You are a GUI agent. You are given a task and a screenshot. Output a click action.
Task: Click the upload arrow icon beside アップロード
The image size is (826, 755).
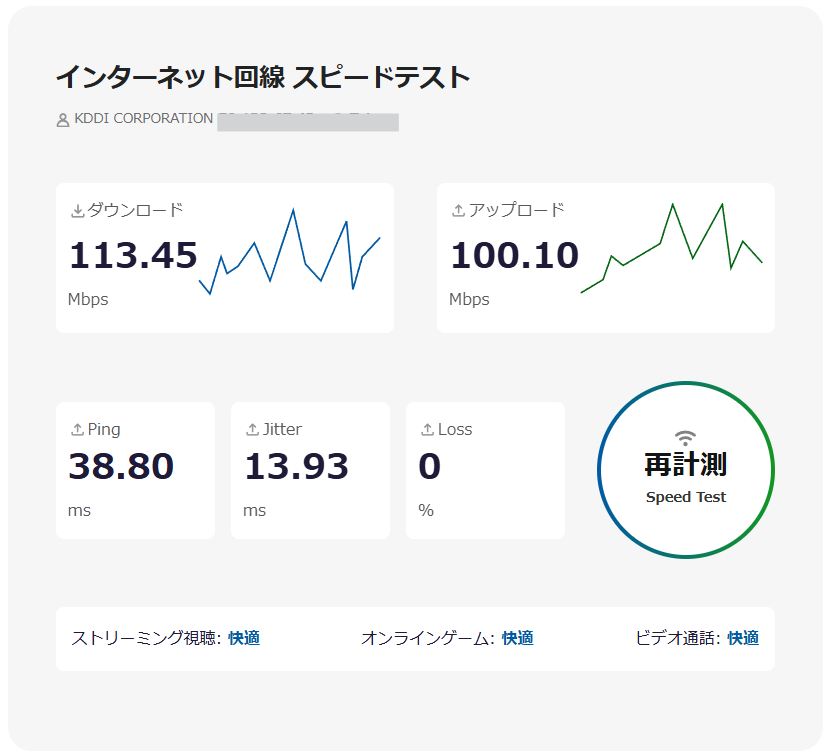coord(458,211)
